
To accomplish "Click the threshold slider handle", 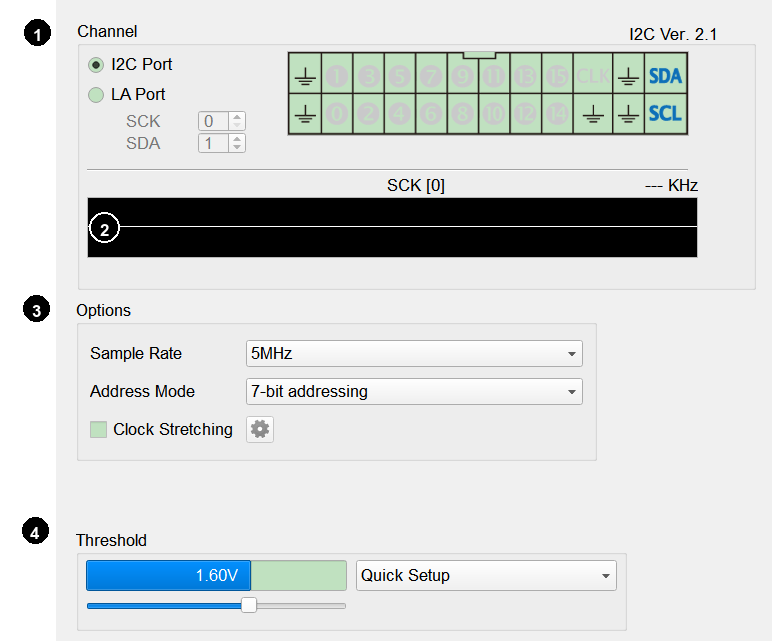I will click(249, 605).
